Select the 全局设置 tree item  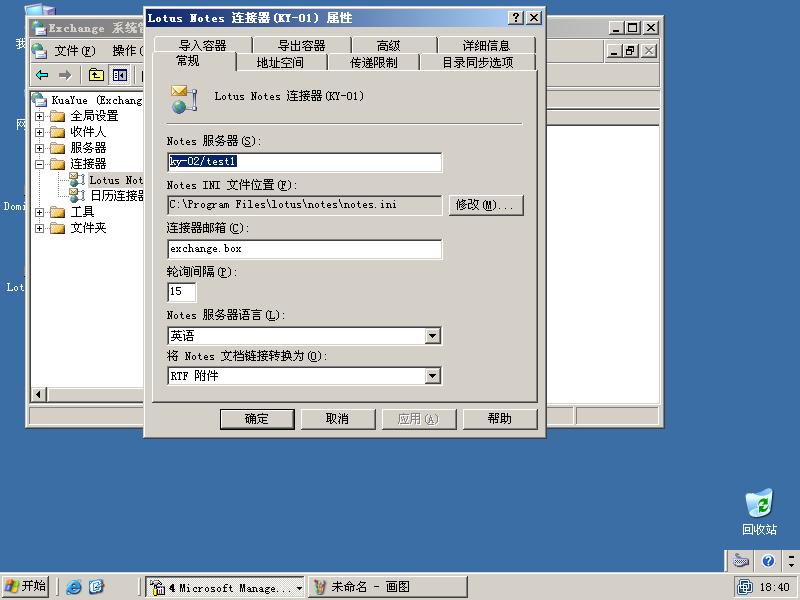(94, 116)
